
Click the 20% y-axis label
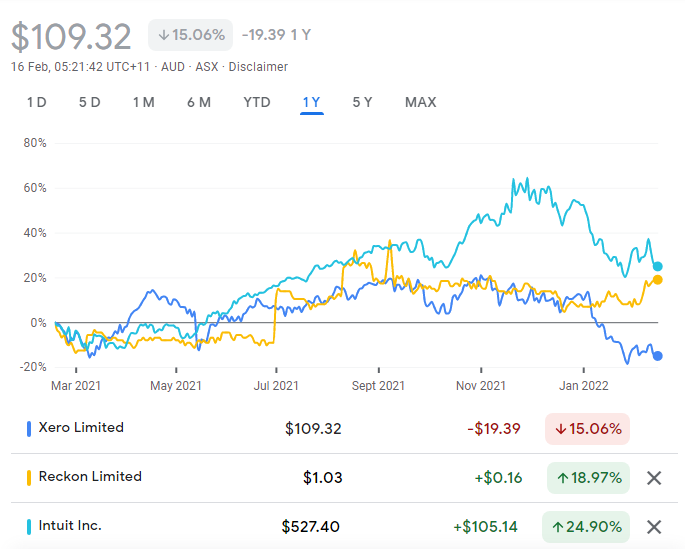pyautogui.click(x=35, y=278)
